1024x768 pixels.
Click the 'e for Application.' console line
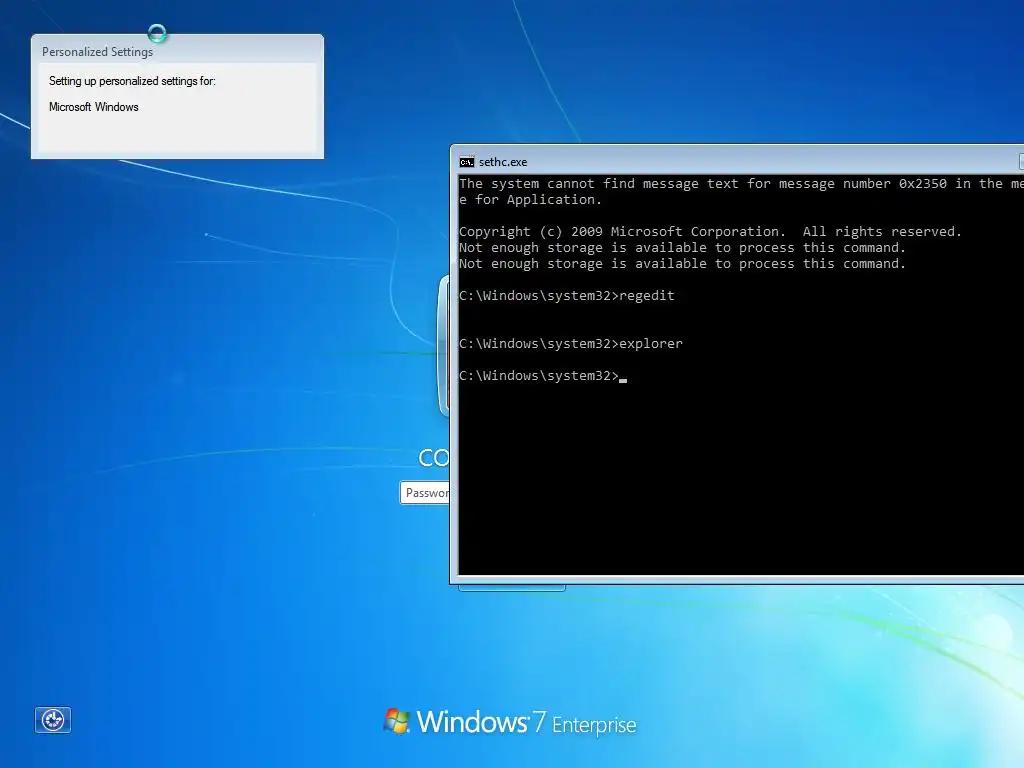click(x=530, y=200)
